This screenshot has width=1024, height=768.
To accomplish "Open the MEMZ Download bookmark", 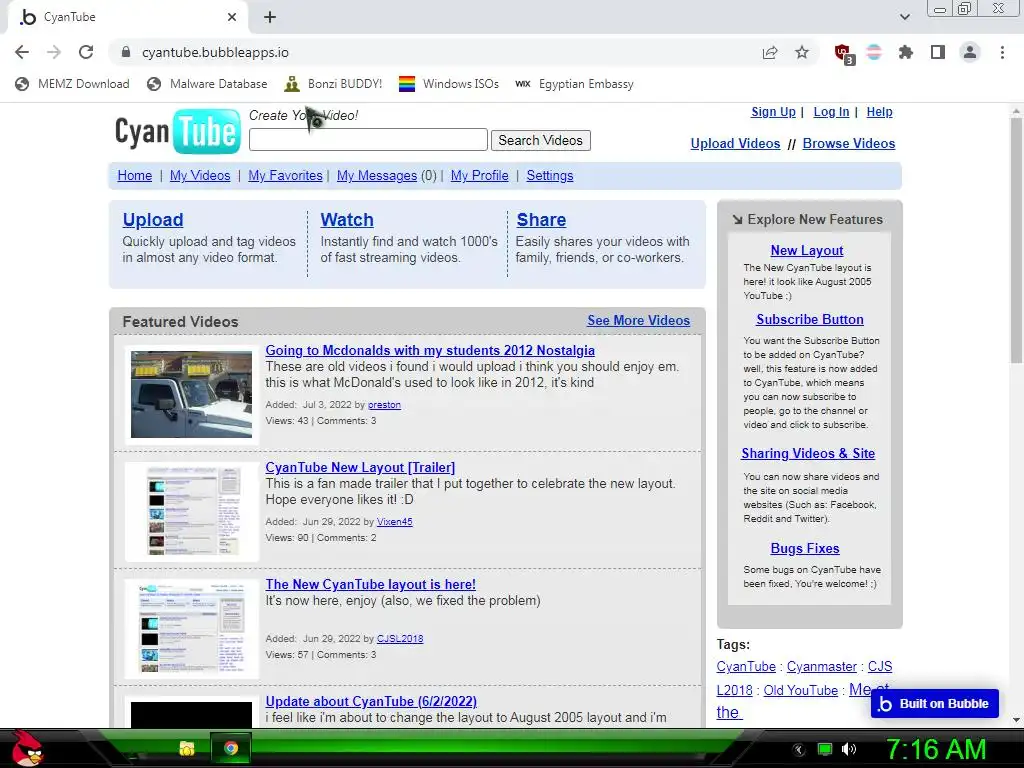I will 72,84.
